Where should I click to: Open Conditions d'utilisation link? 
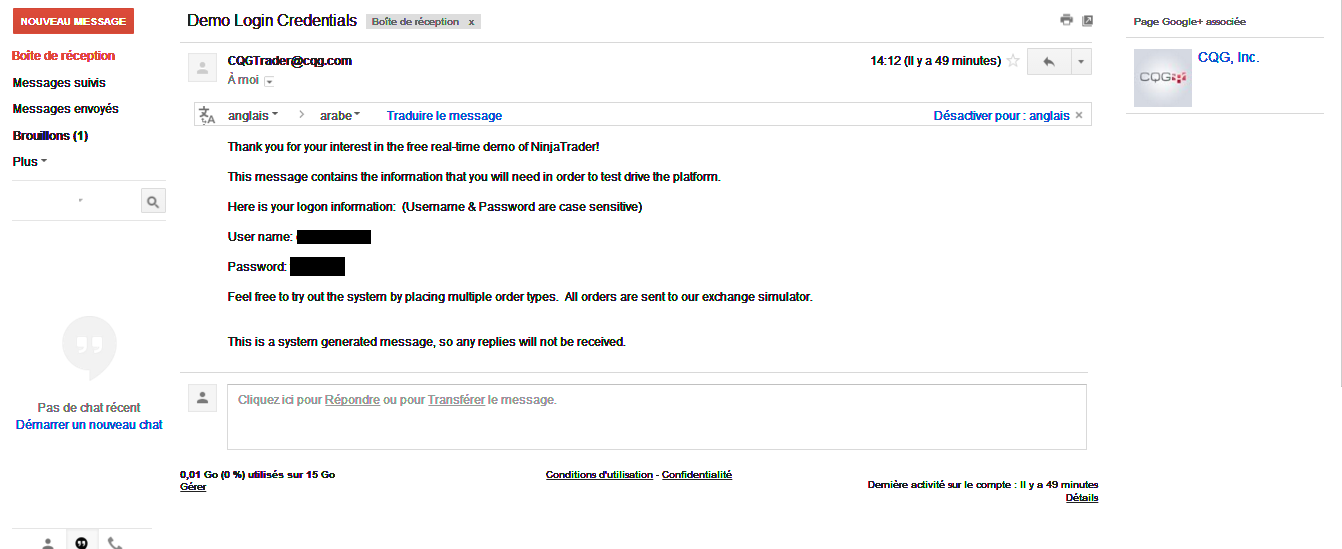pyautogui.click(x=599, y=475)
